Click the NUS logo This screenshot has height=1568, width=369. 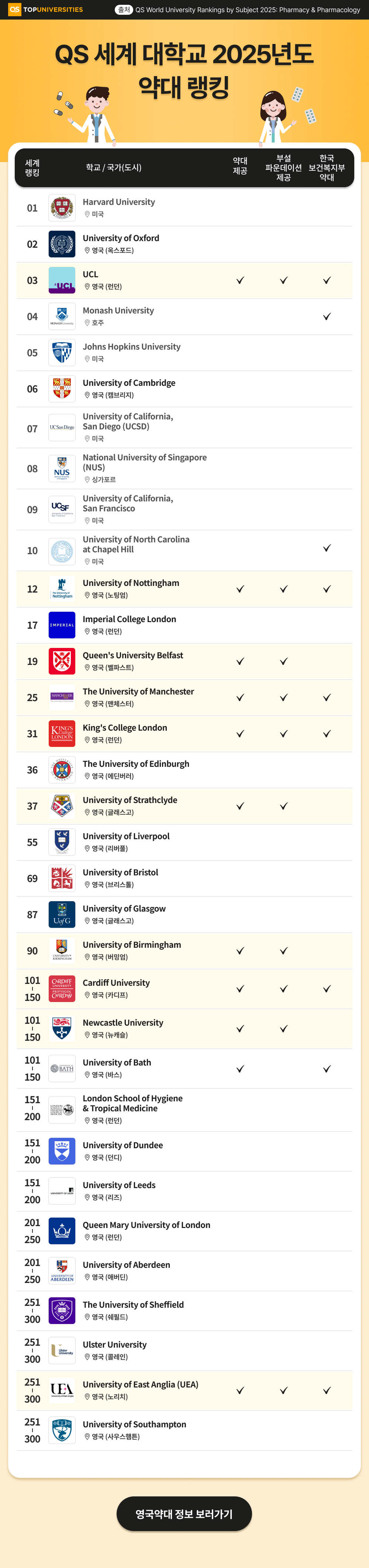pyautogui.click(x=62, y=469)
